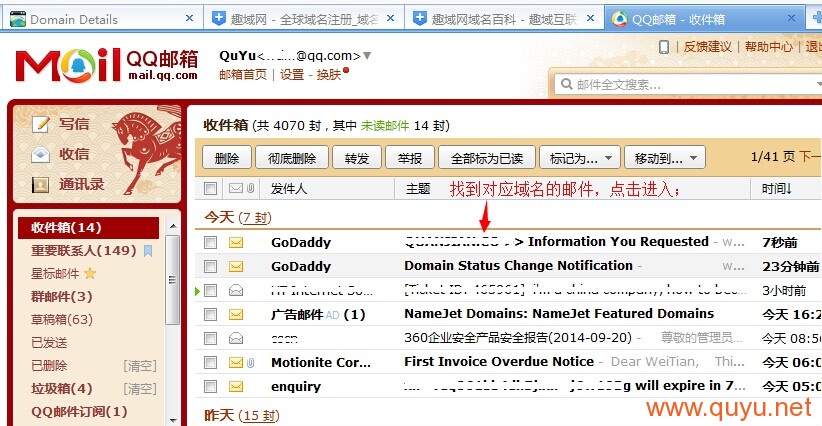822x426 pixels.
Task: Close the Domain Details tab
Action: 189,18
